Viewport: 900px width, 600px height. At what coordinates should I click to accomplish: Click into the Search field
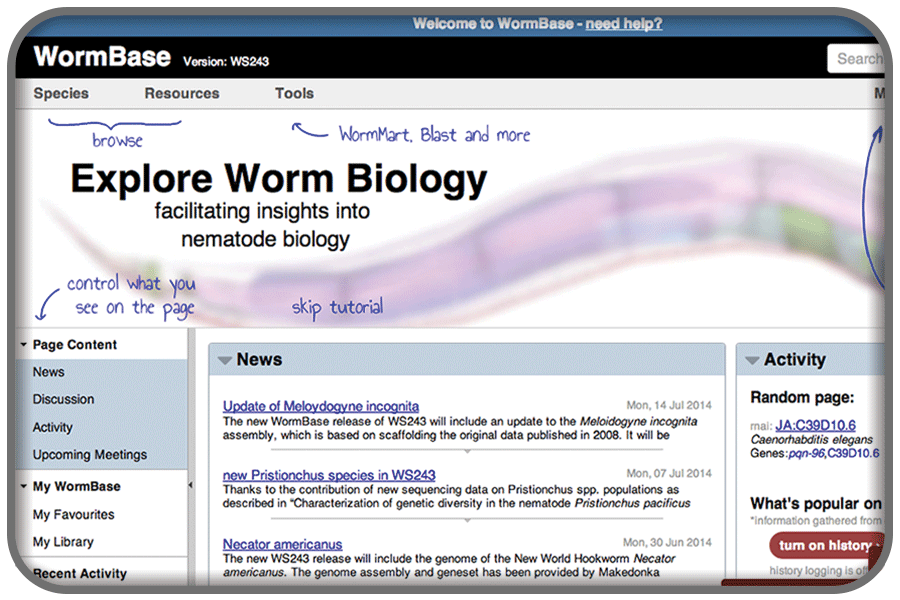[855, 59]
